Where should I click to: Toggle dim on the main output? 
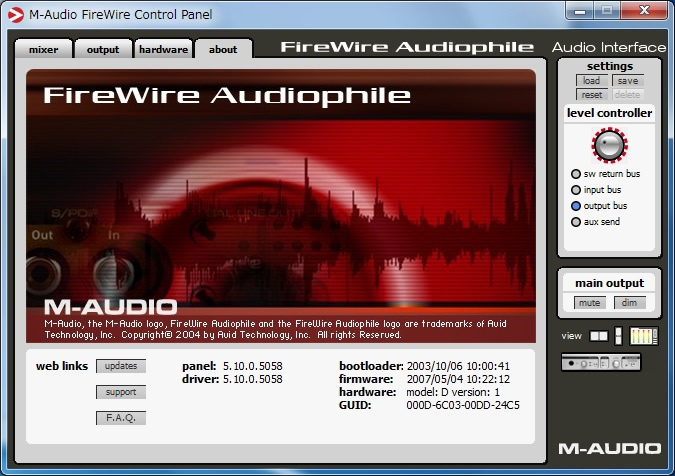[x=629, y=303]
